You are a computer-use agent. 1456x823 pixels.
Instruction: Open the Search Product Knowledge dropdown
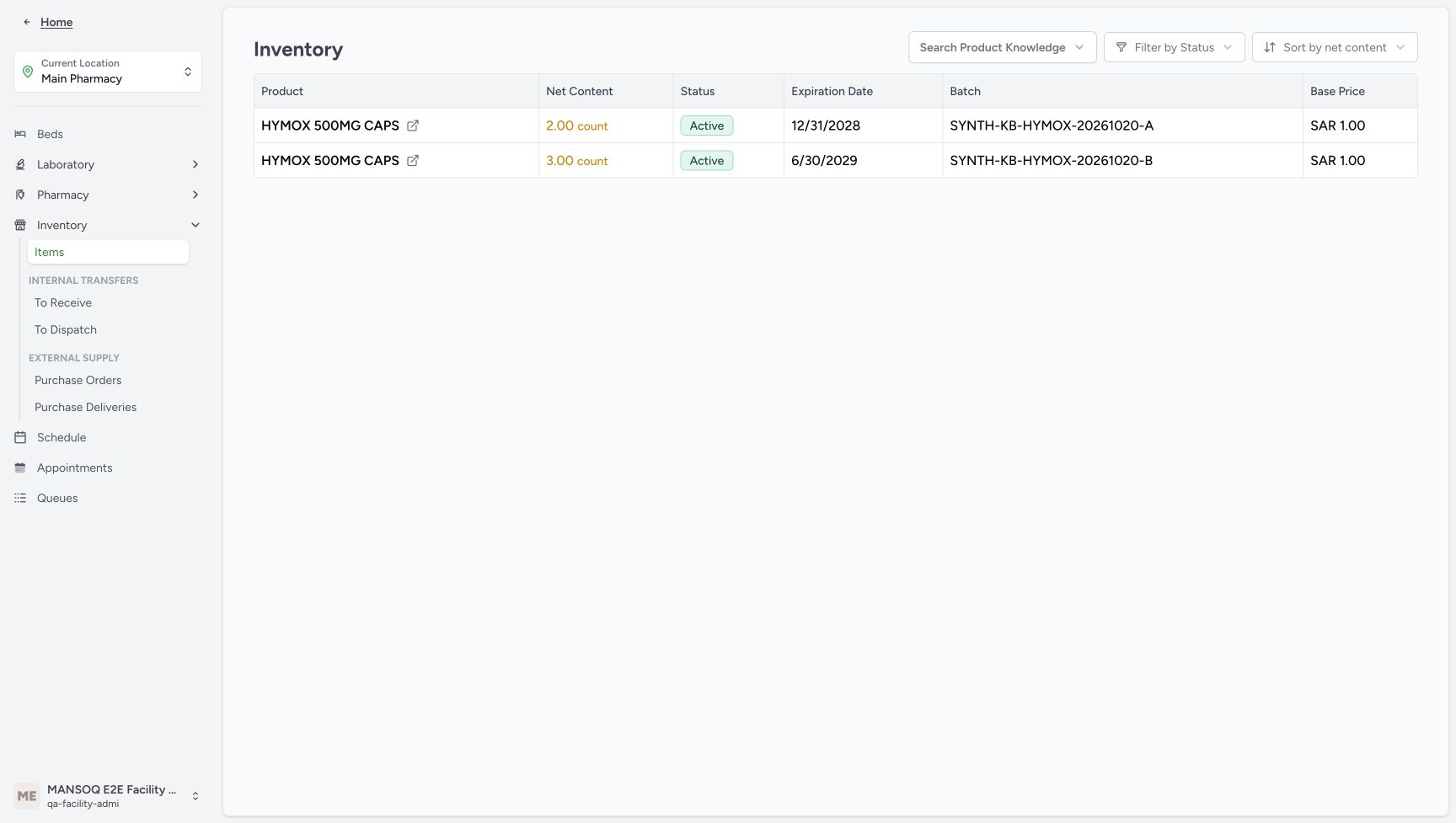click(x=1002, y=47)
